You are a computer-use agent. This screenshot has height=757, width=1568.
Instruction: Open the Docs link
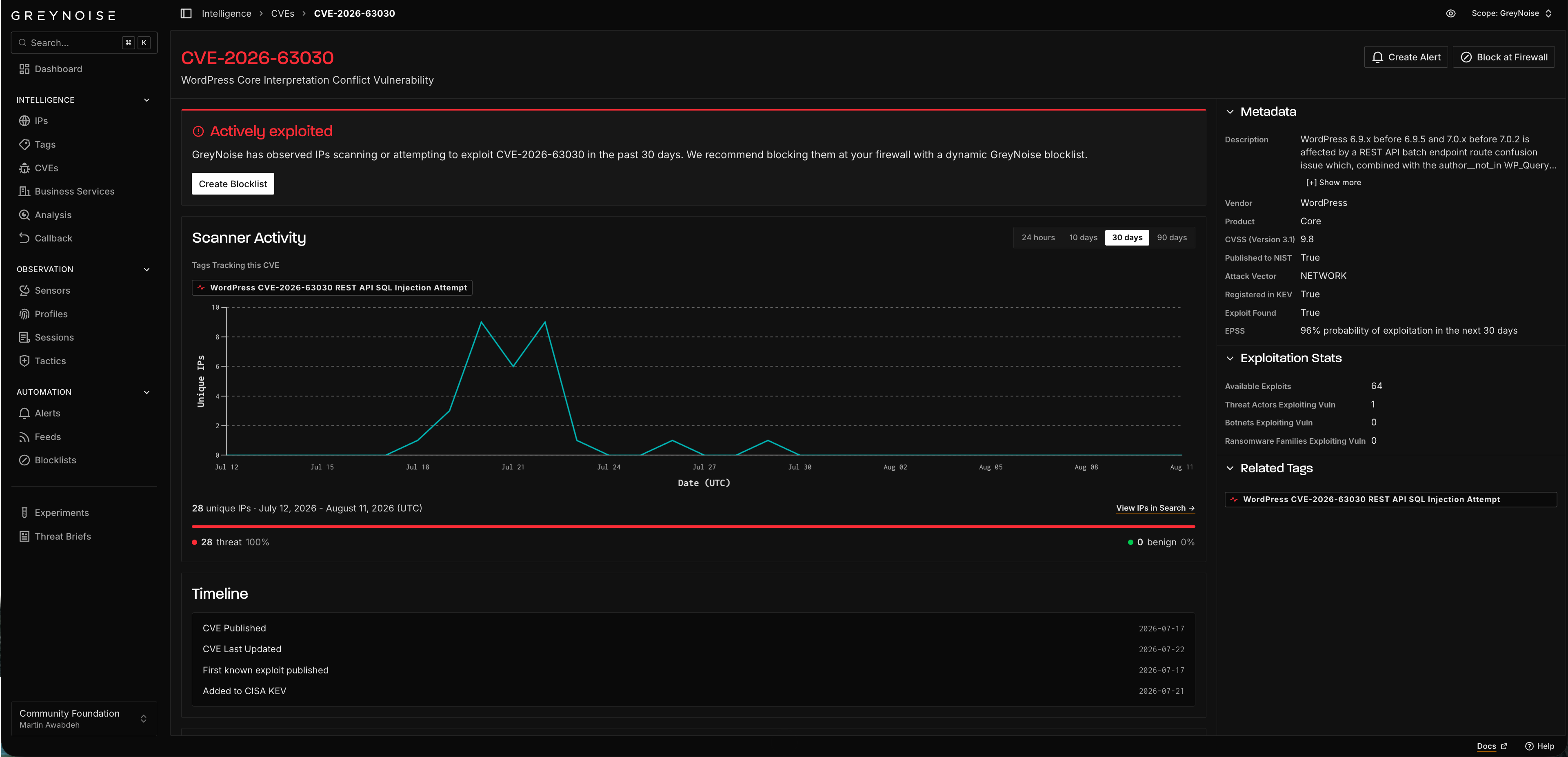click(x=1486, y=746)
